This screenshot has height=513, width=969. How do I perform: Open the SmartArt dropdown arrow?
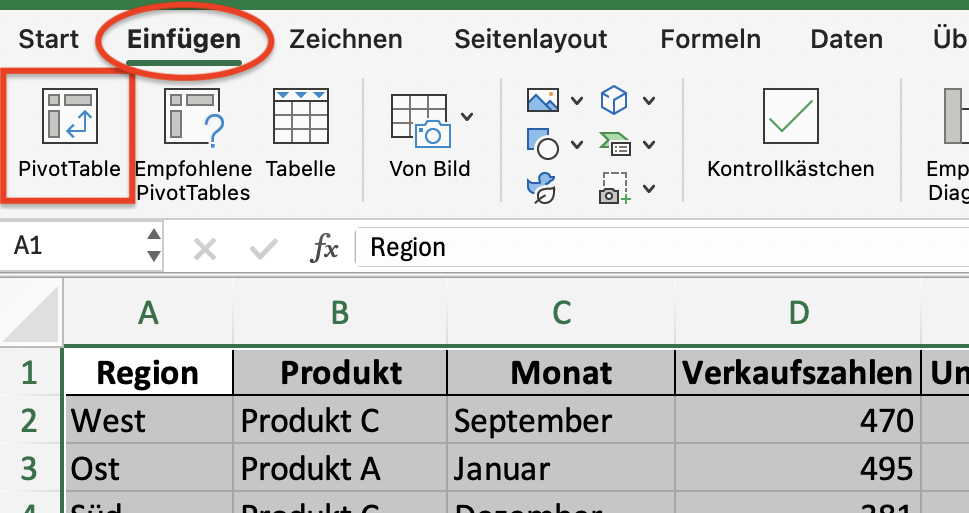(649, 145)
